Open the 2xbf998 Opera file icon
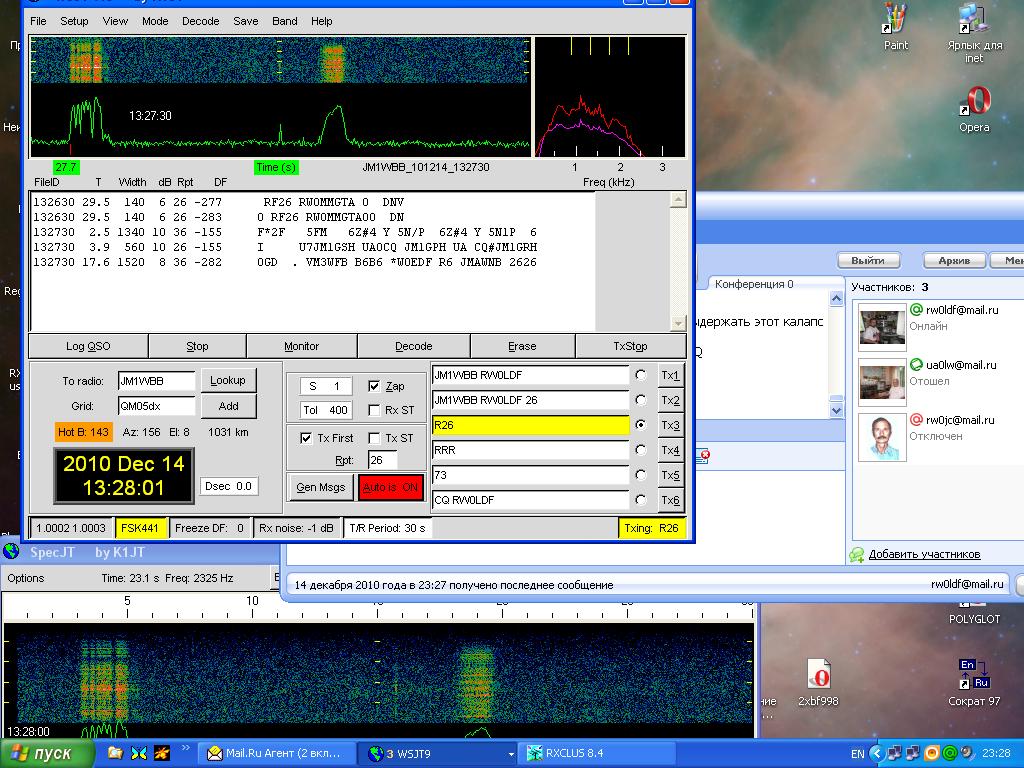Viewport: 1024px width, 768px height. tap(818, 682)
